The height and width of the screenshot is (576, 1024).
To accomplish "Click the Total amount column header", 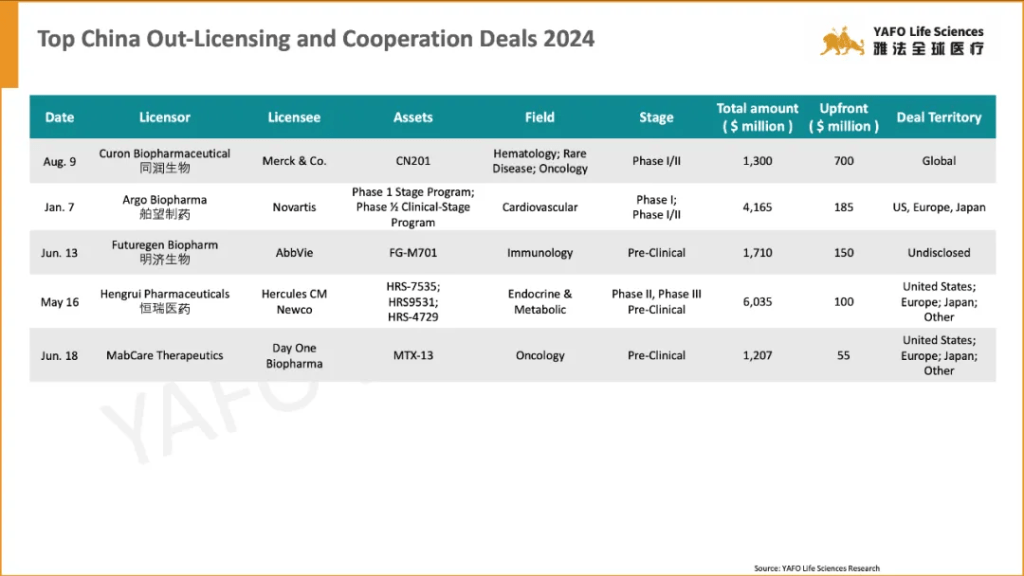I will click(x=757, y=117).
